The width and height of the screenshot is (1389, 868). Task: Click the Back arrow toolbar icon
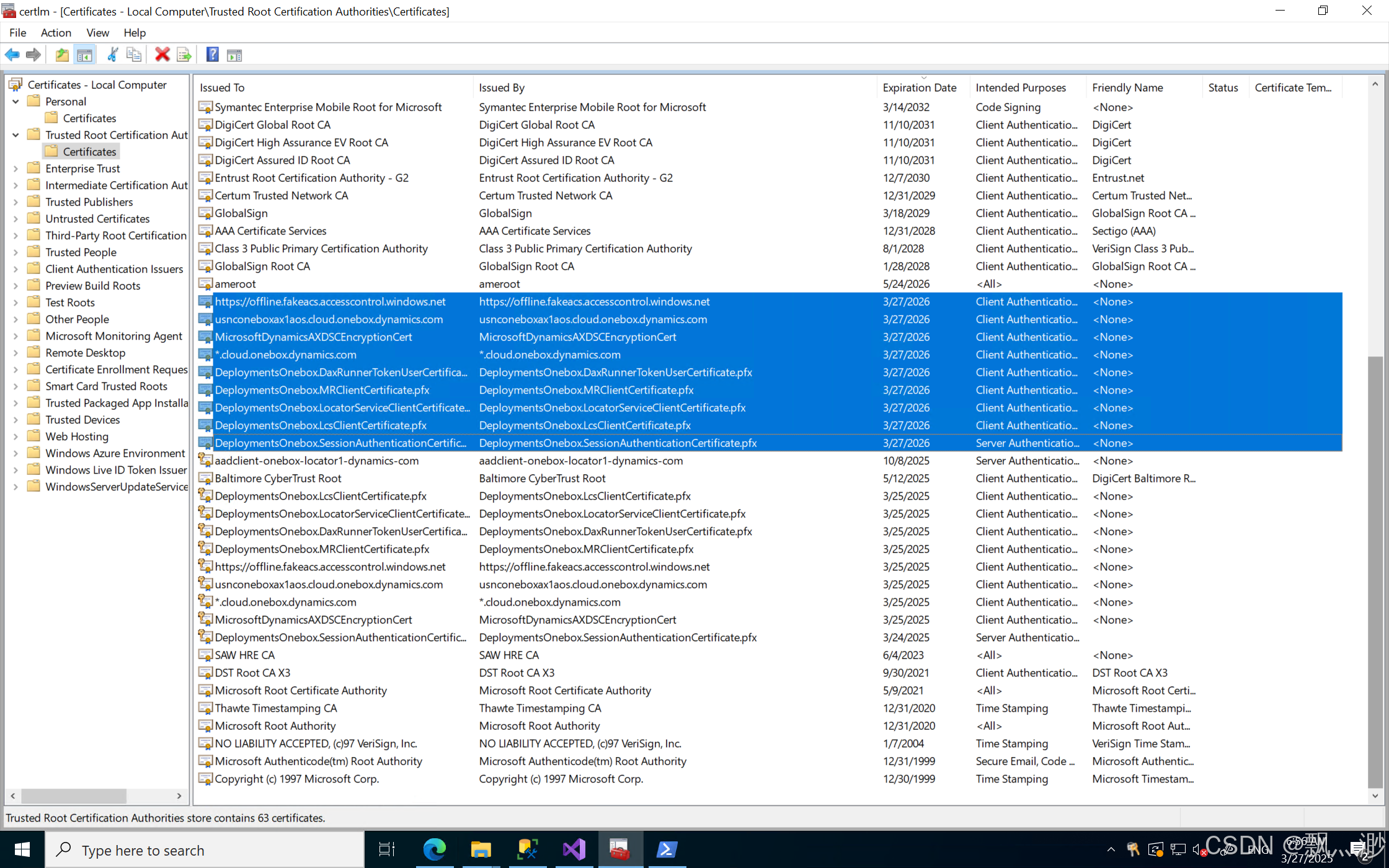tap(12, 55)
